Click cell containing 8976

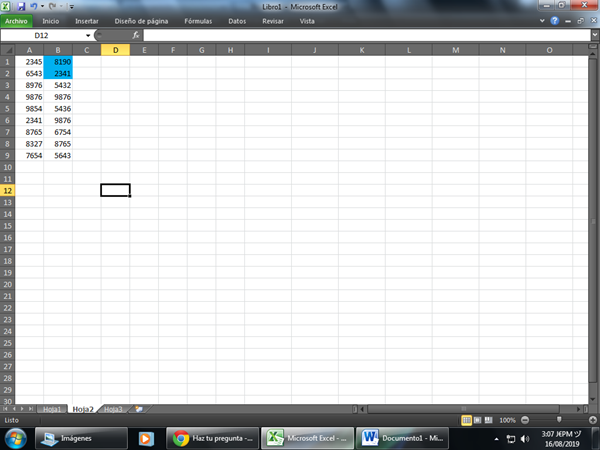coord(29,85)
